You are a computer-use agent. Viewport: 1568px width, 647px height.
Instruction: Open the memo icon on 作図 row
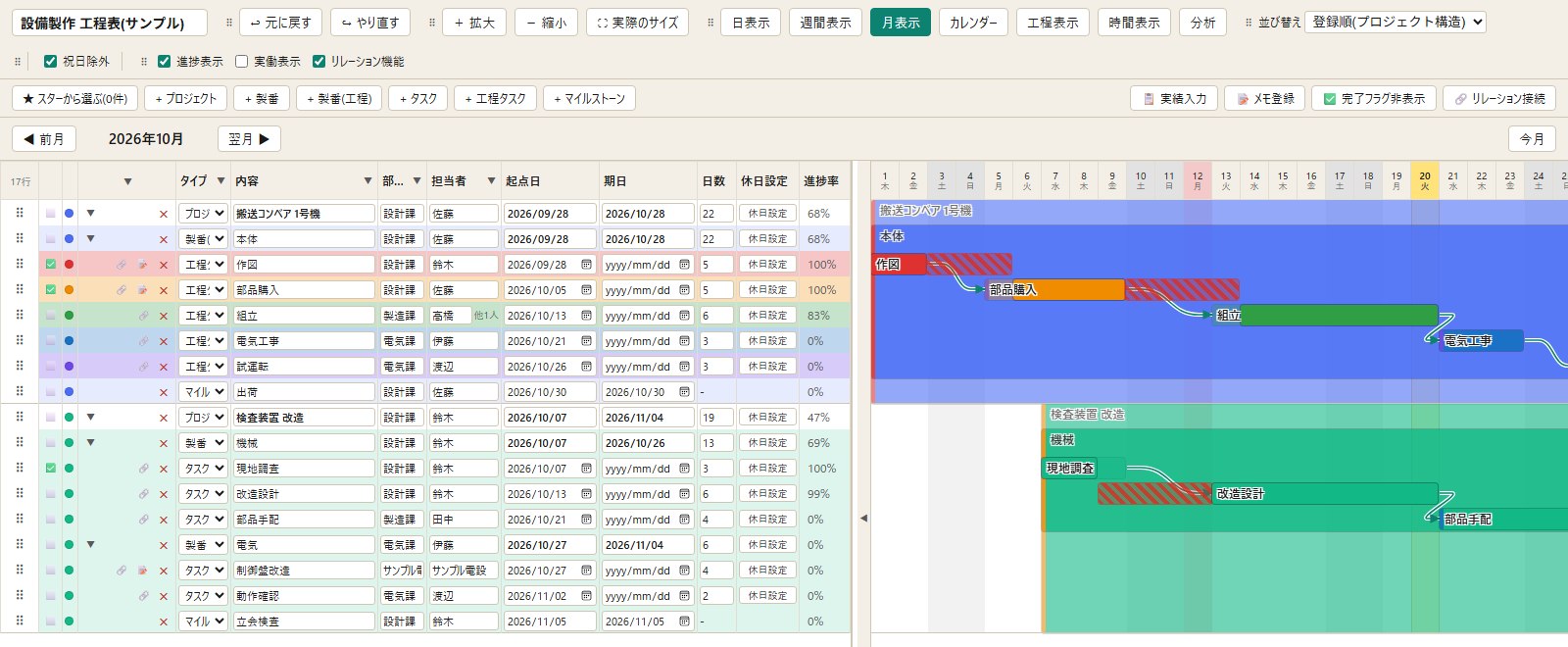143,265
